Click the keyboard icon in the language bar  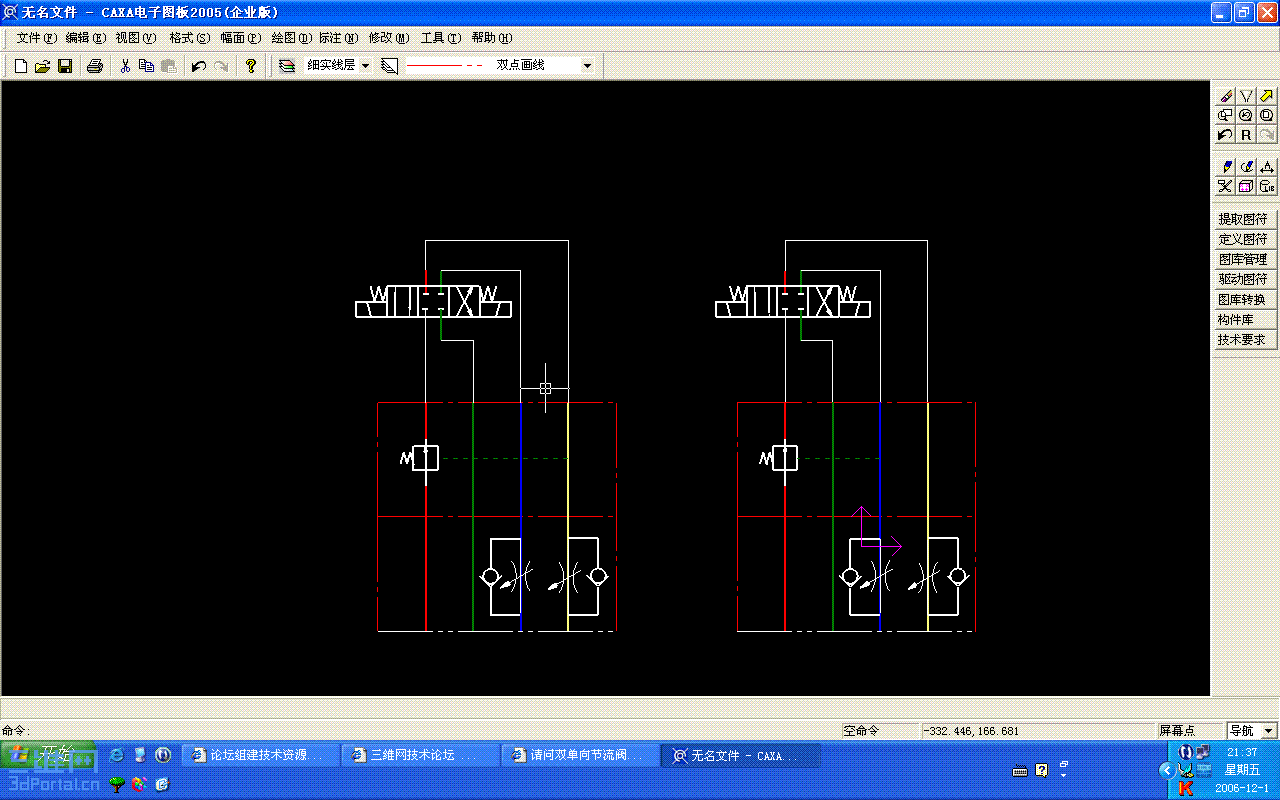coord(1020,771)
